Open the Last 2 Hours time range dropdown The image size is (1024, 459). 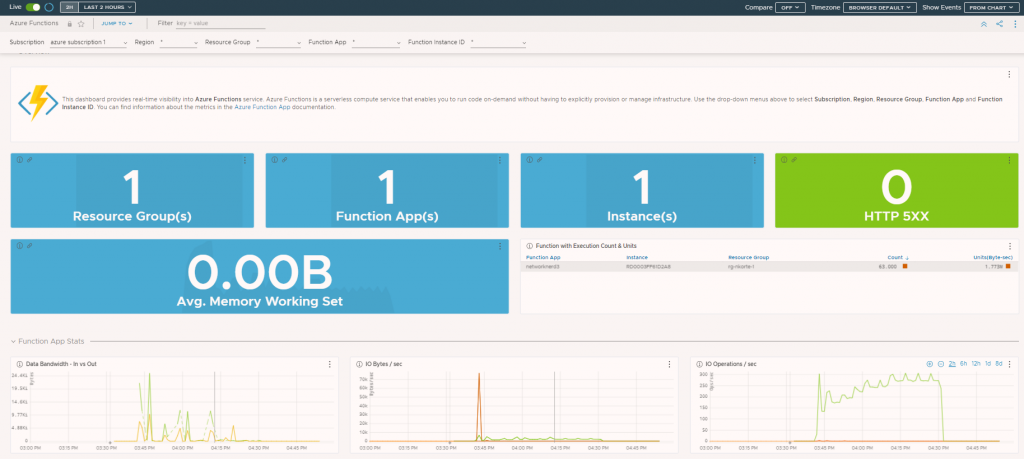click(x=106, y=7)
